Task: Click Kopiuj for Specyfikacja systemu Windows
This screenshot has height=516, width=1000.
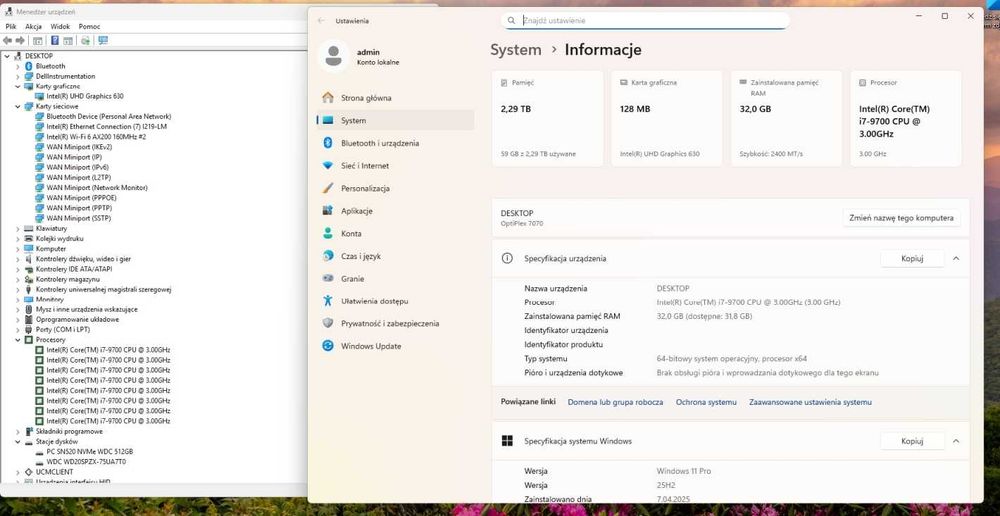Action: click(x=912, y=441)
